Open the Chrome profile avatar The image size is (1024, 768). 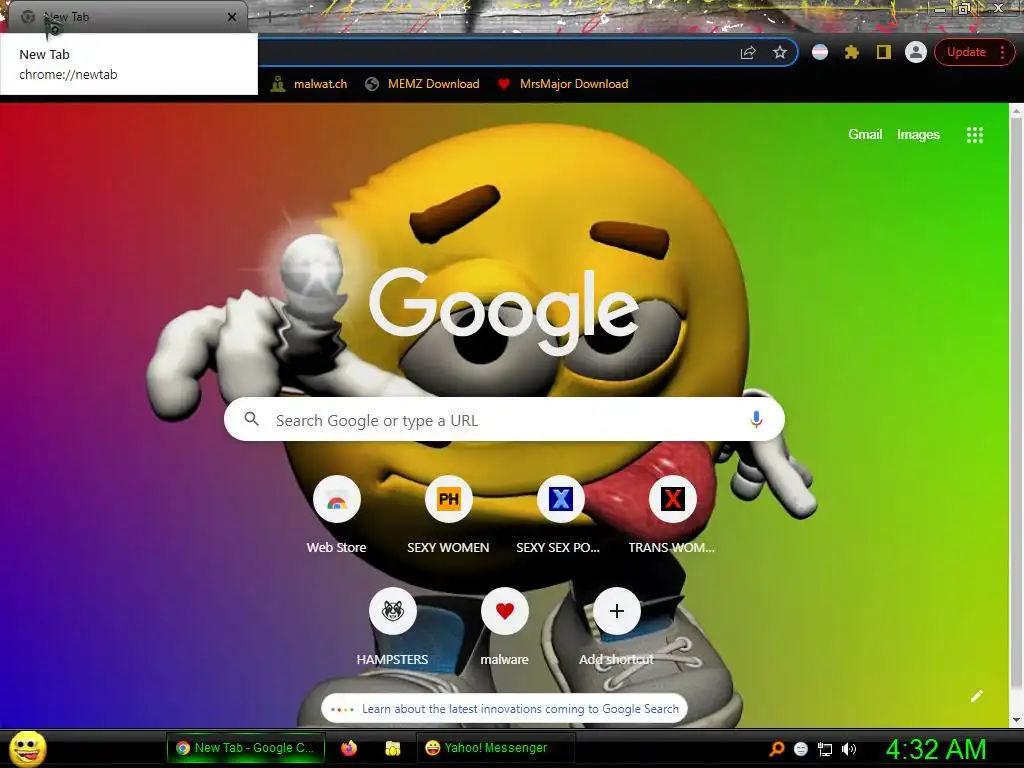916,52
